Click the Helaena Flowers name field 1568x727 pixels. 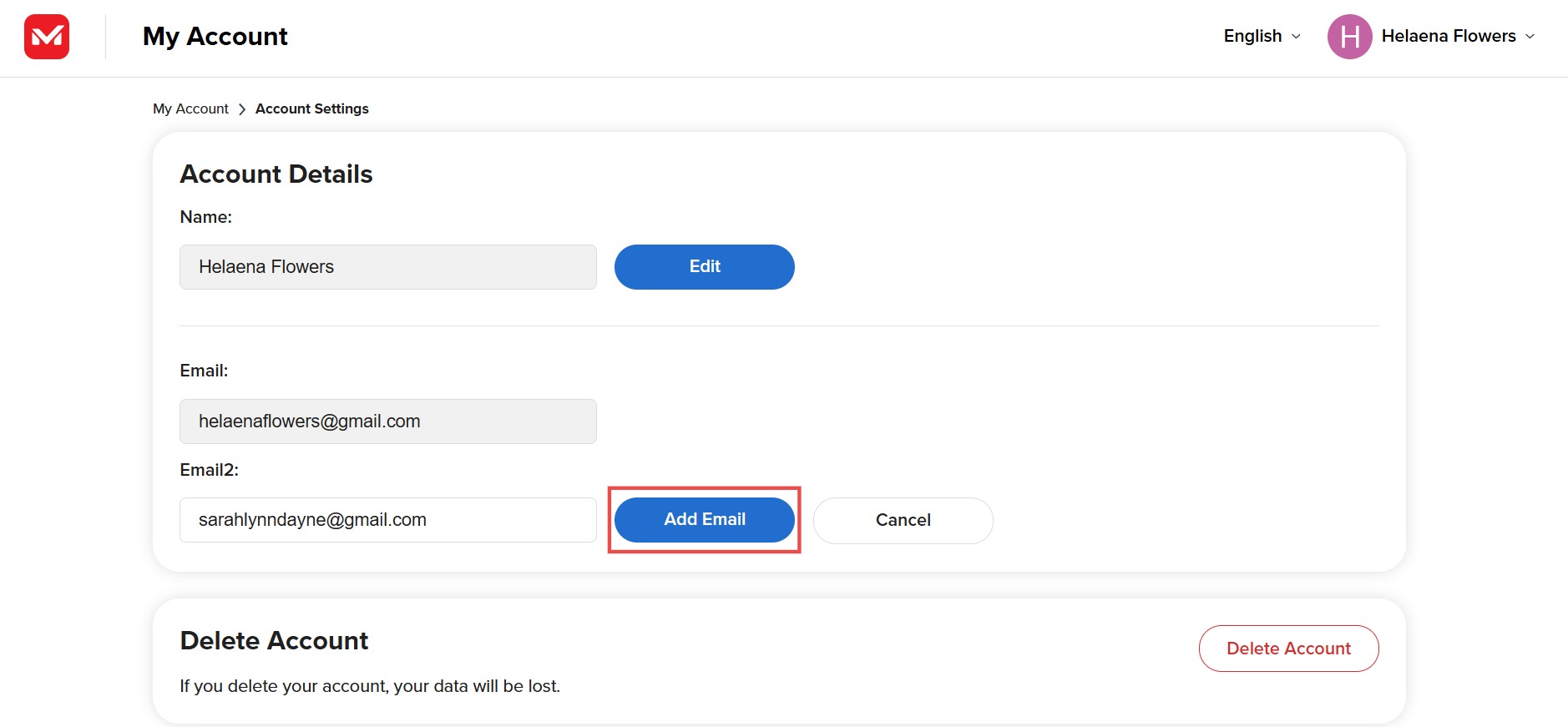[387, 267]
